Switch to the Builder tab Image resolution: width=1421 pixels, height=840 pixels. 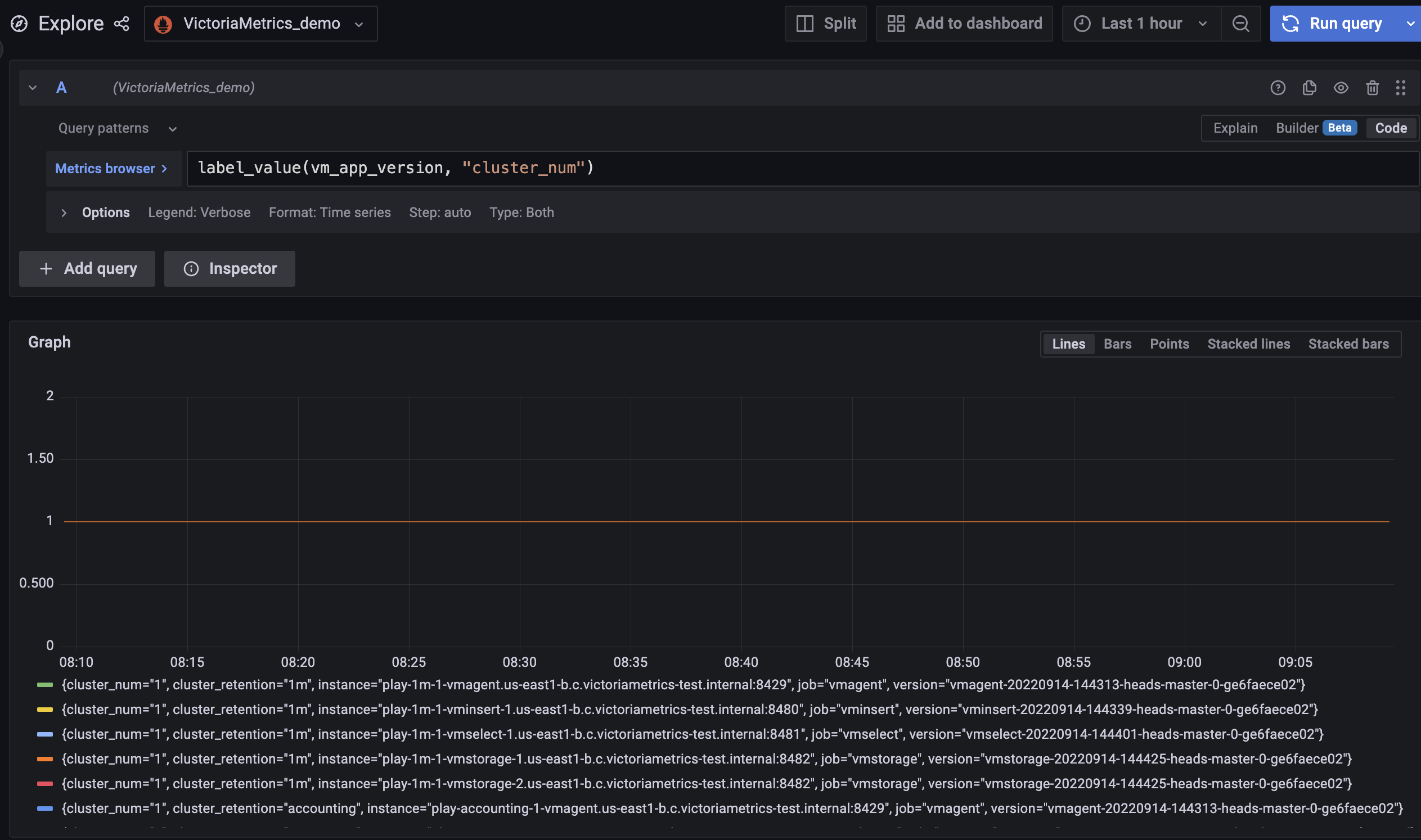(x=1298, y=128)
